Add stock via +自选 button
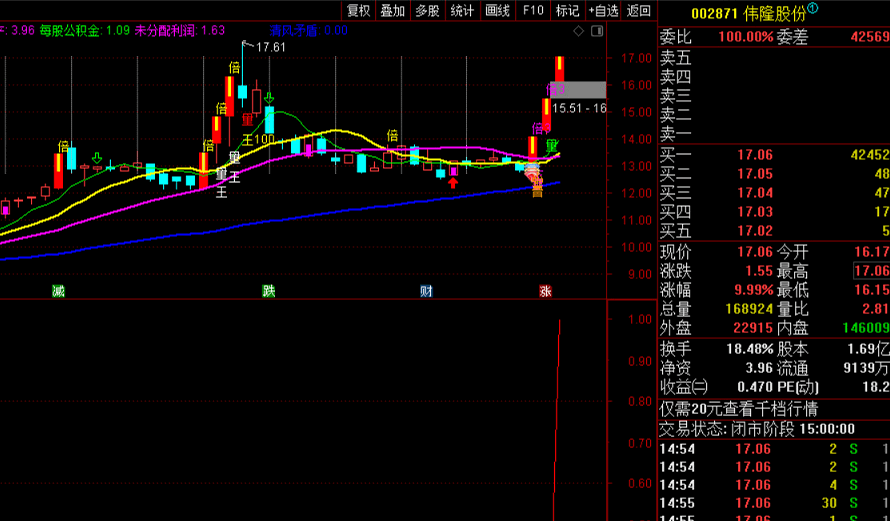Image resolution: width=890 pixels, height=521 pixels. point(603,10)
